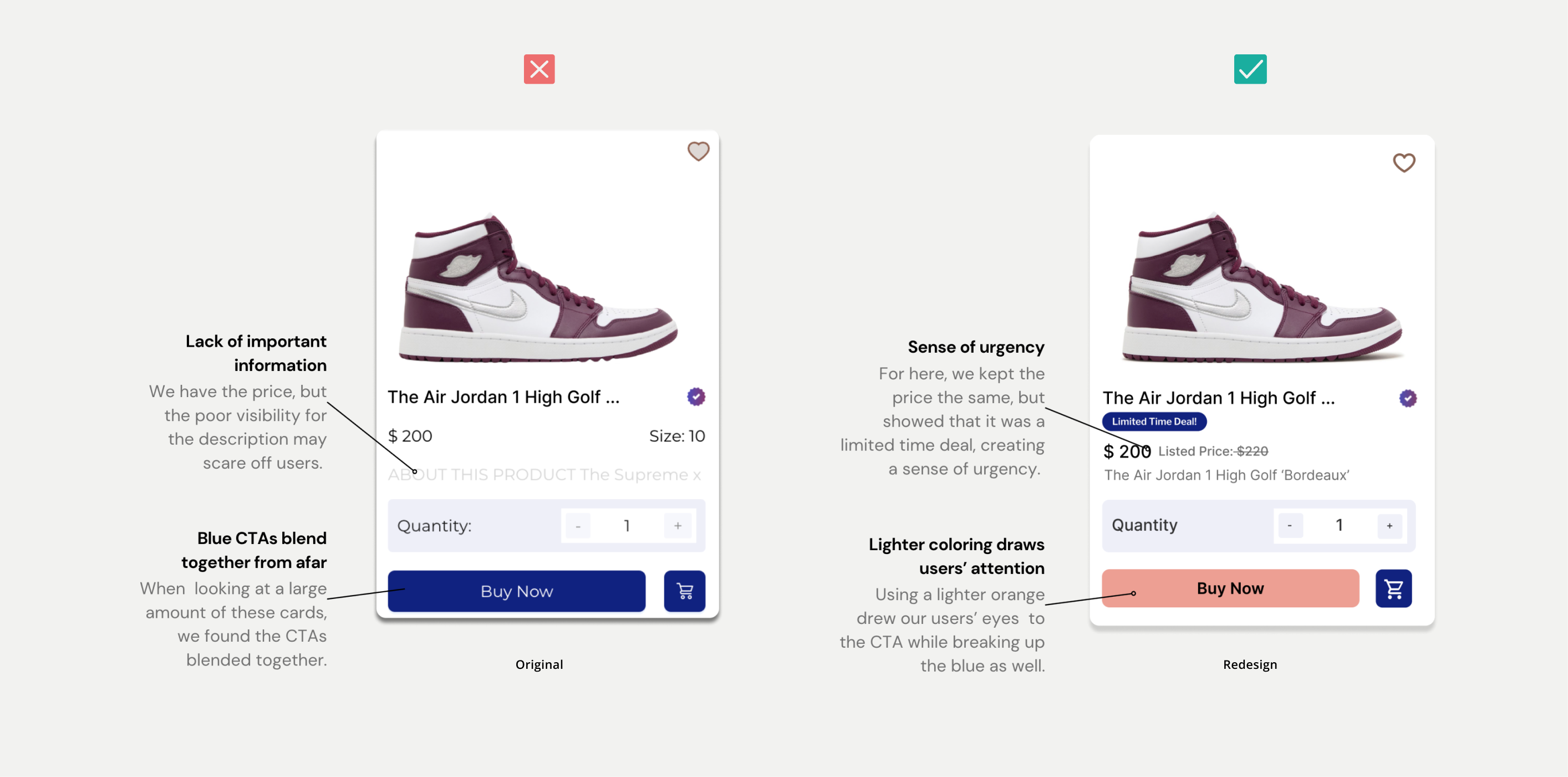Click the pink Buy Now button on the redesign
Viewport: 1568px width, 777px height.
tap(1230, 588)
